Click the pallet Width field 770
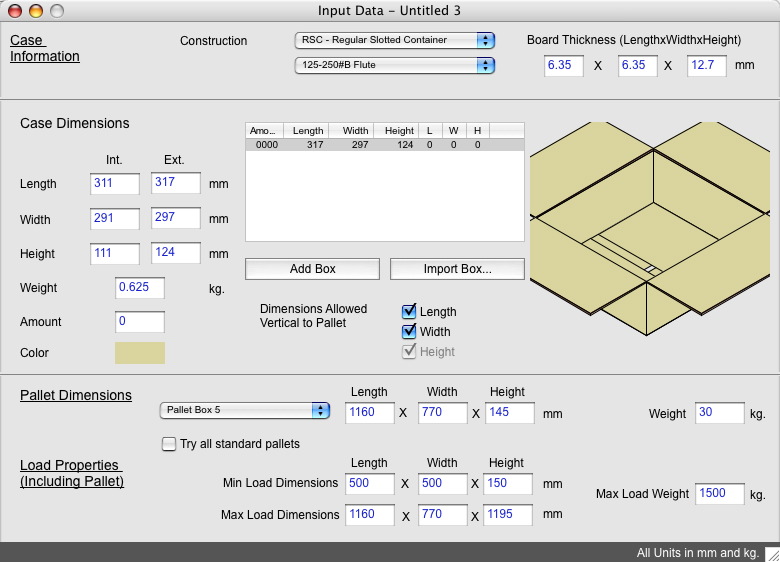780x562 pixels. [442, 413]
